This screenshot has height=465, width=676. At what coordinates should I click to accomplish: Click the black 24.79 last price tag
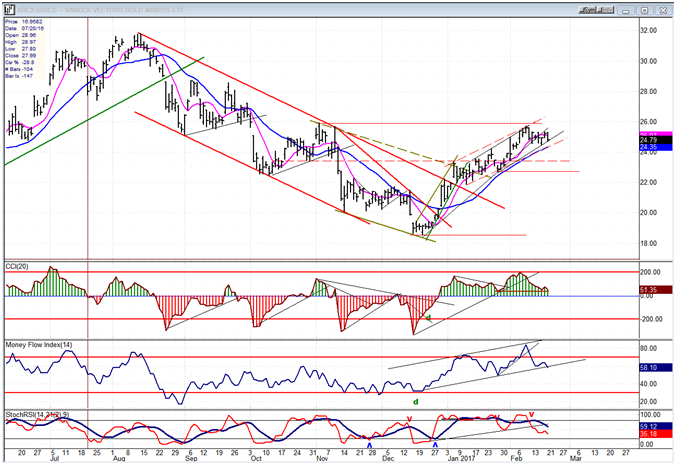coord(655,140)
